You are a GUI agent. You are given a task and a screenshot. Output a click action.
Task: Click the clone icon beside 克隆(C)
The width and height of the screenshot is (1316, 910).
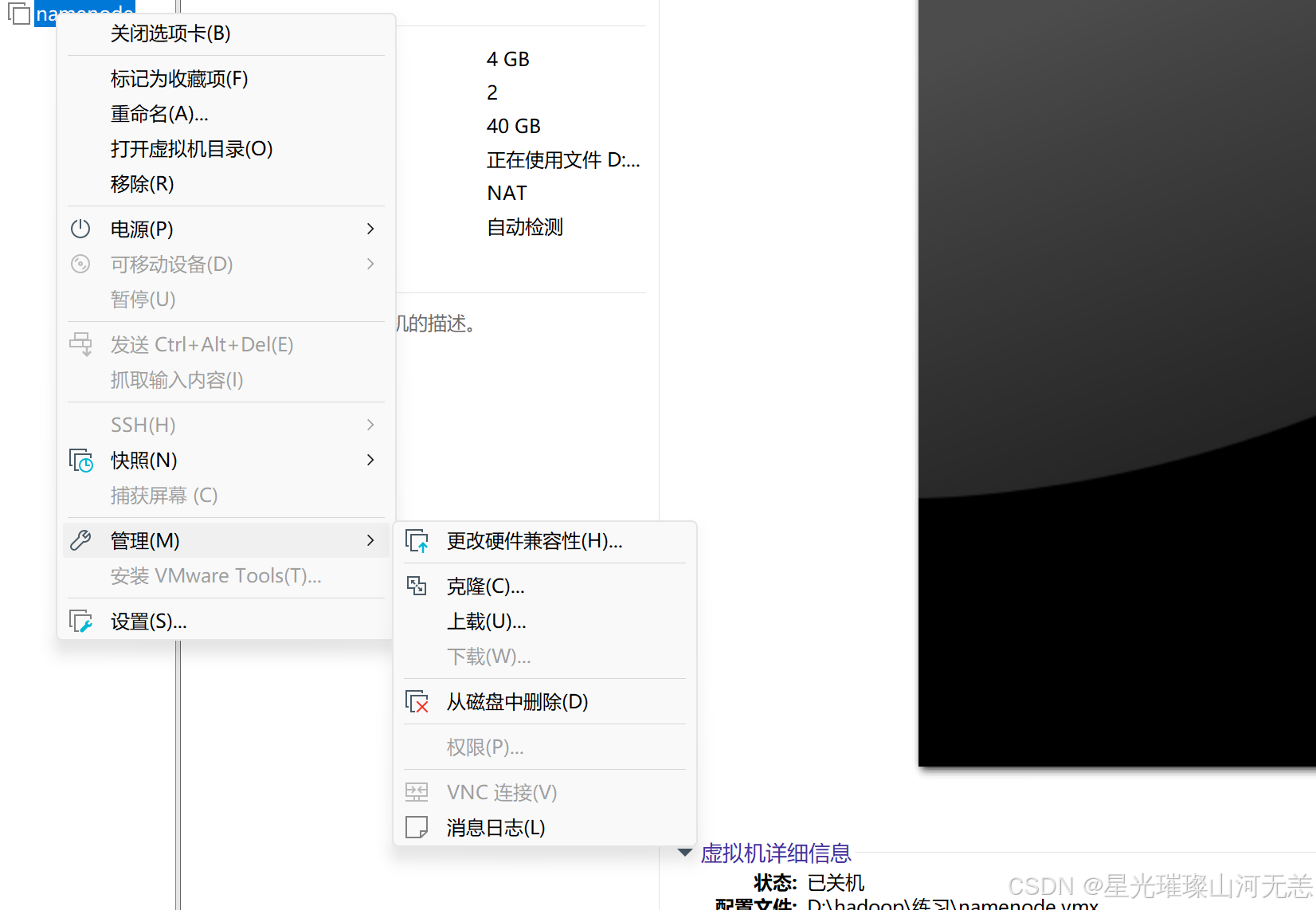(417, 586)
